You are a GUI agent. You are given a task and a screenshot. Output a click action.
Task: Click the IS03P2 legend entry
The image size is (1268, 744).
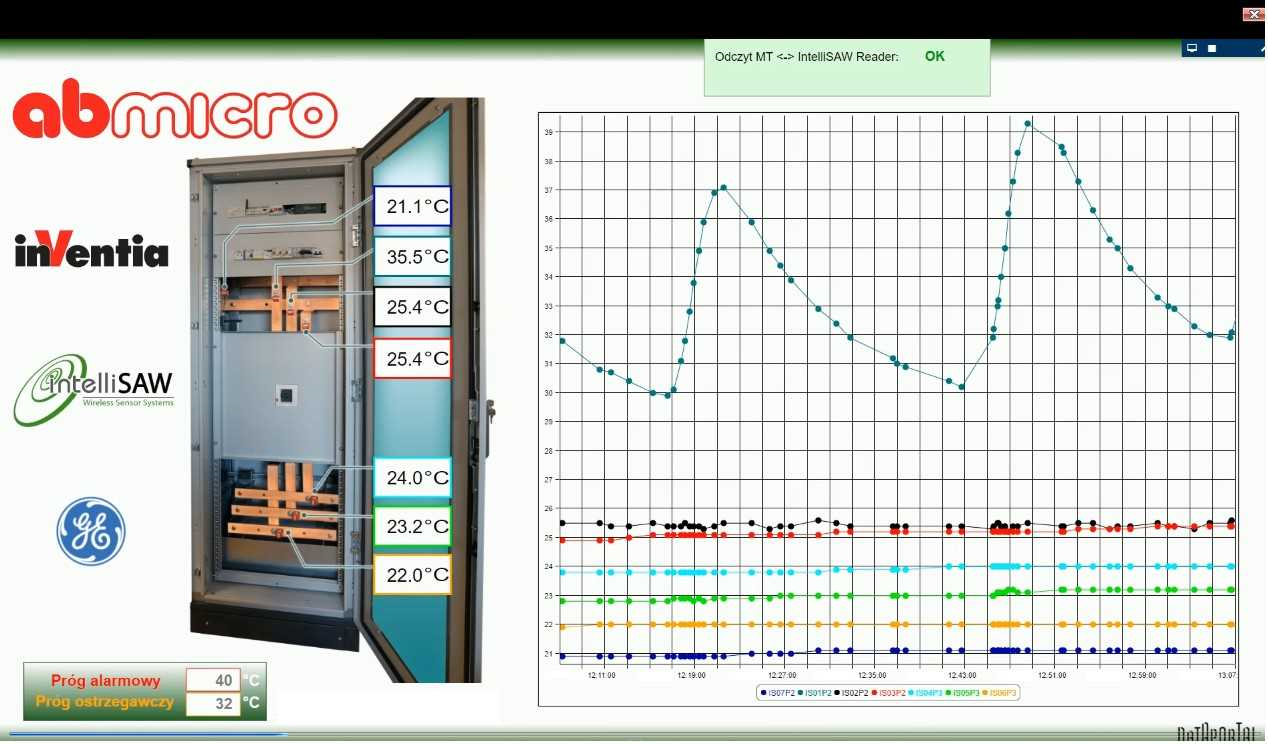click(890, 693)
